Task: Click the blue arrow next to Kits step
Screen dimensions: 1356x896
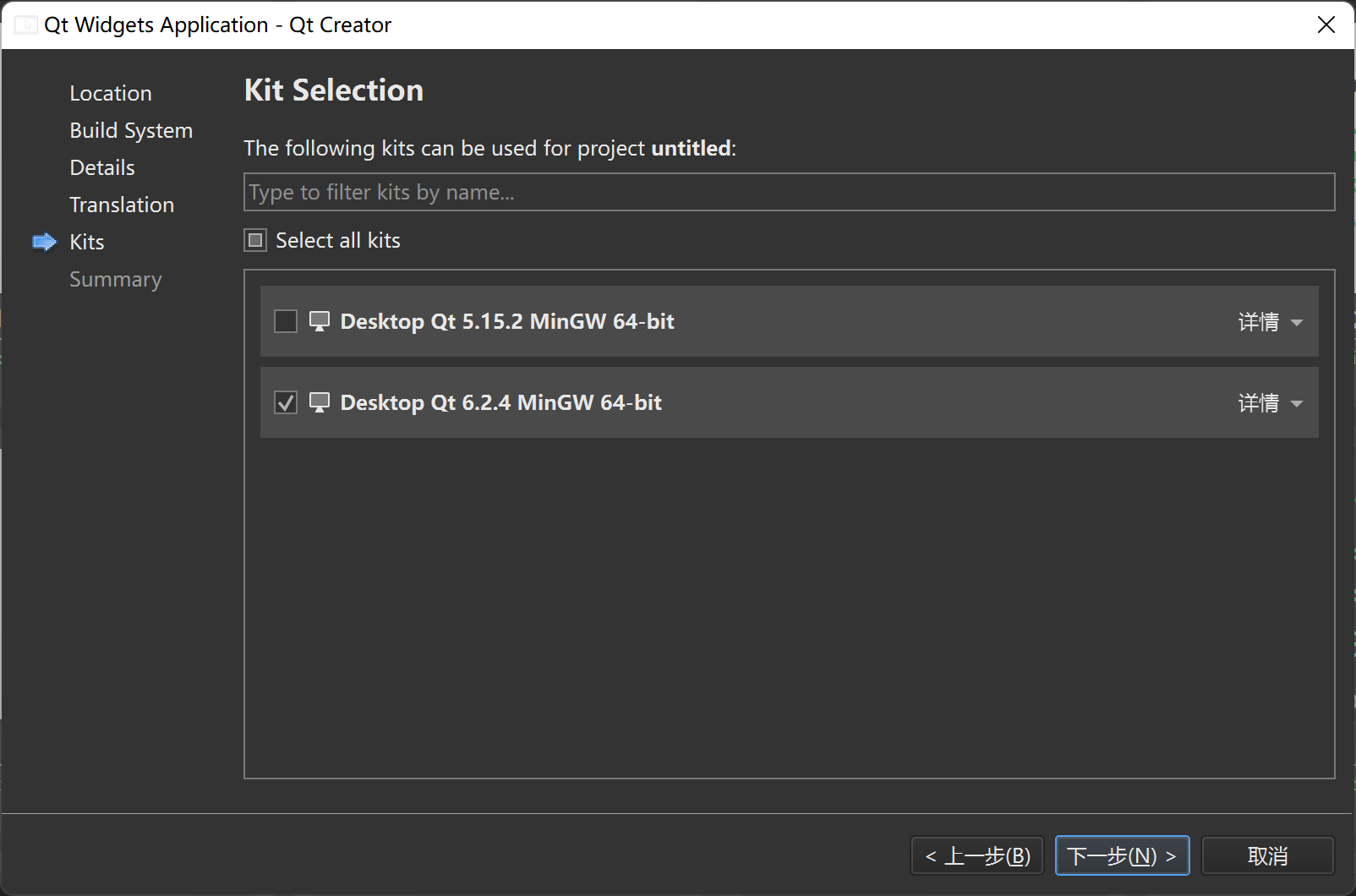Action: (x=44, y=243)
